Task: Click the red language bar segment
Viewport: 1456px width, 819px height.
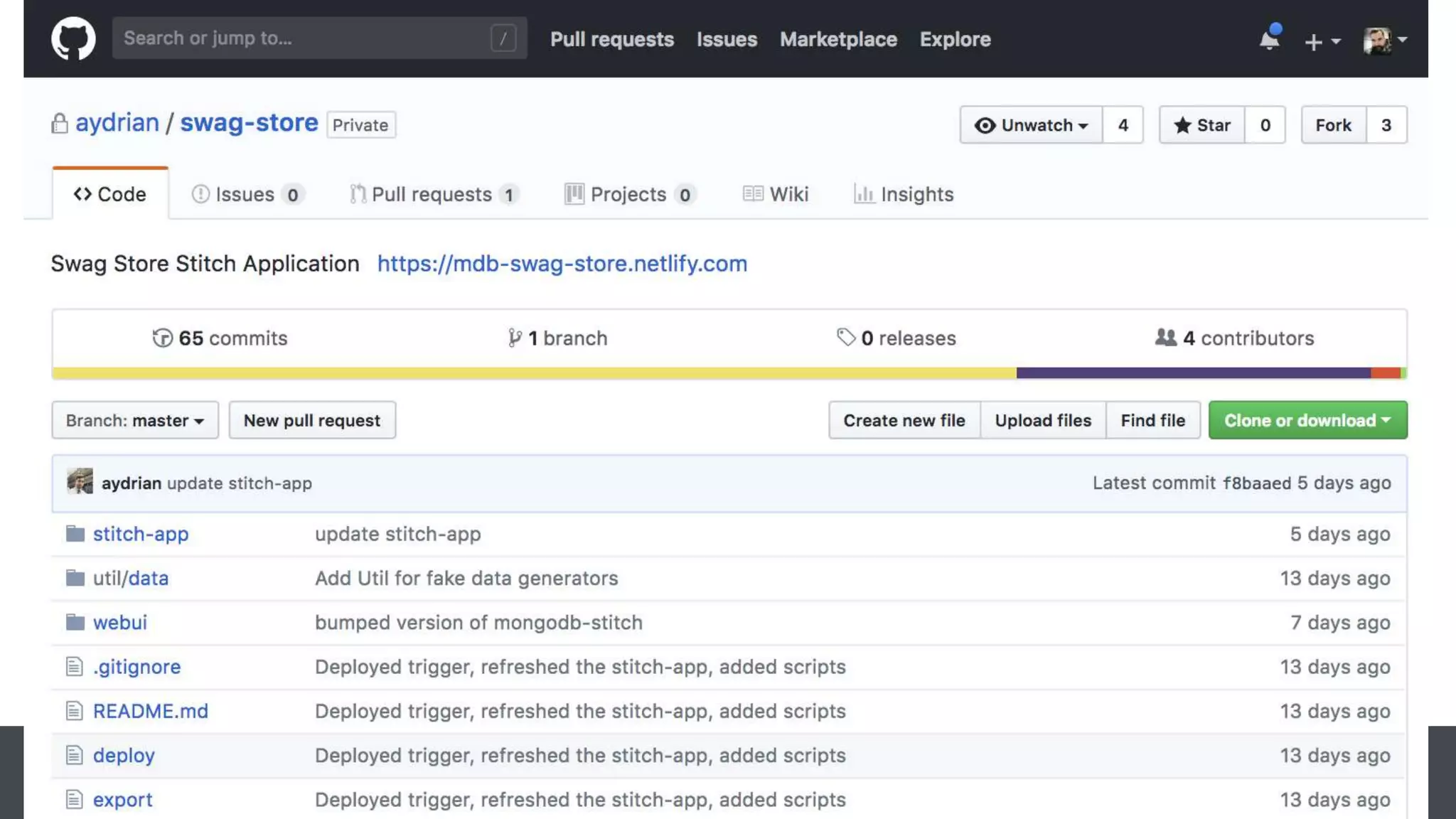Action: click(1386, 373)
